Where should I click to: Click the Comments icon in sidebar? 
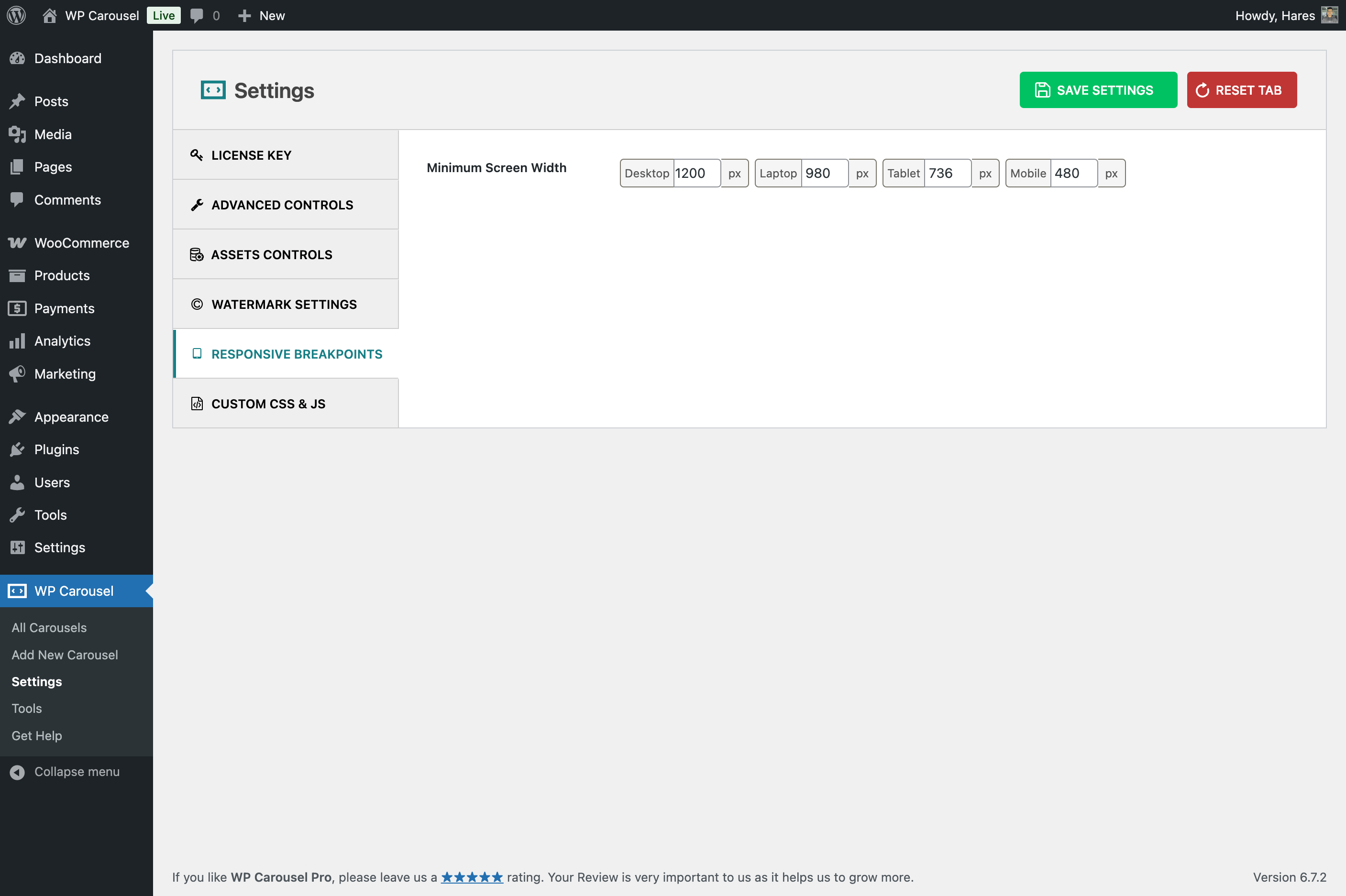(17, 200)
